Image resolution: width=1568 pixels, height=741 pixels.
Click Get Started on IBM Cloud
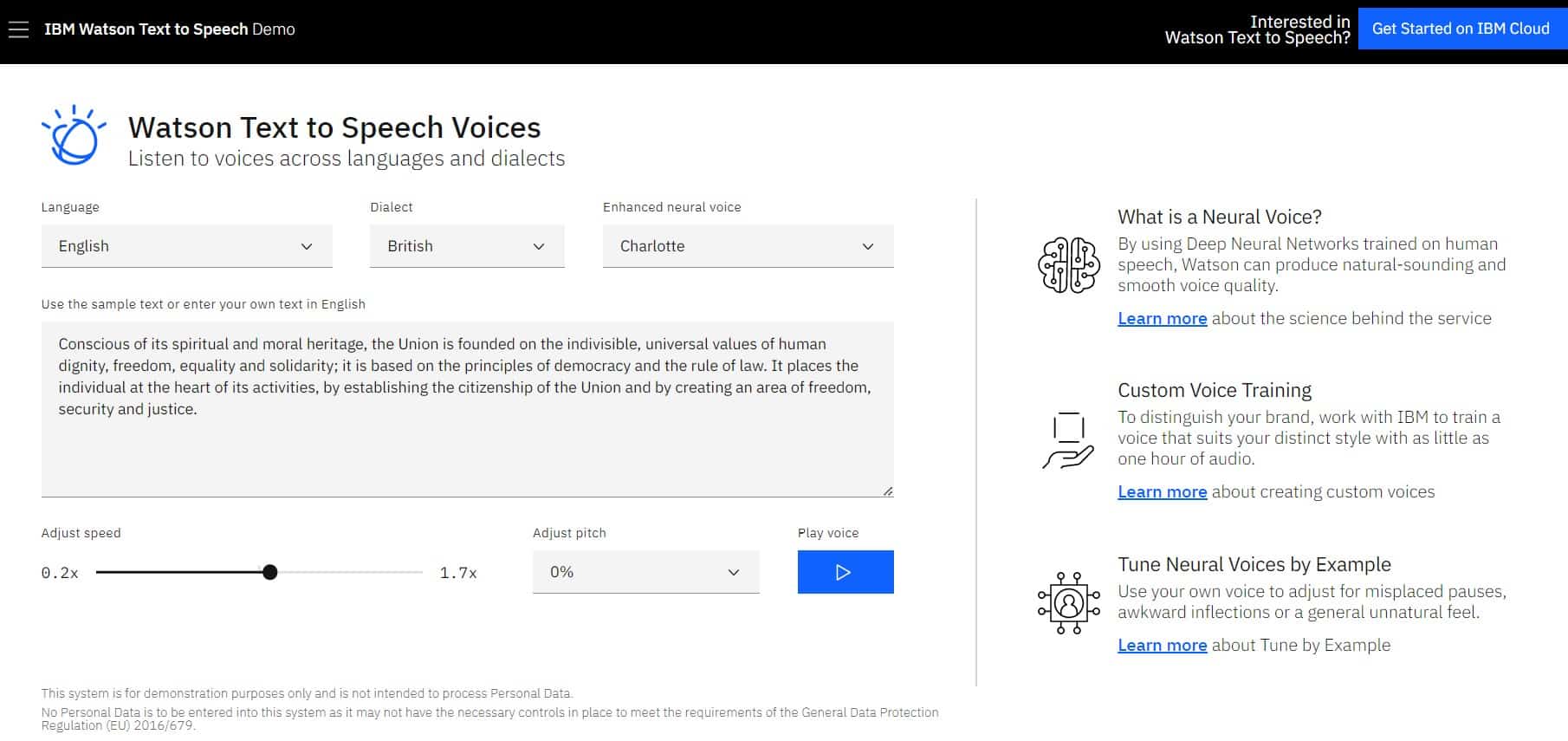(1461, 29)
